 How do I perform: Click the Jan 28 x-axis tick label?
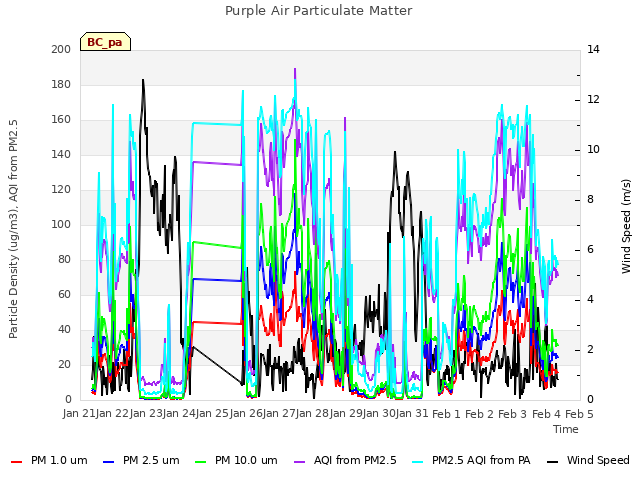(x=313, y=413)
